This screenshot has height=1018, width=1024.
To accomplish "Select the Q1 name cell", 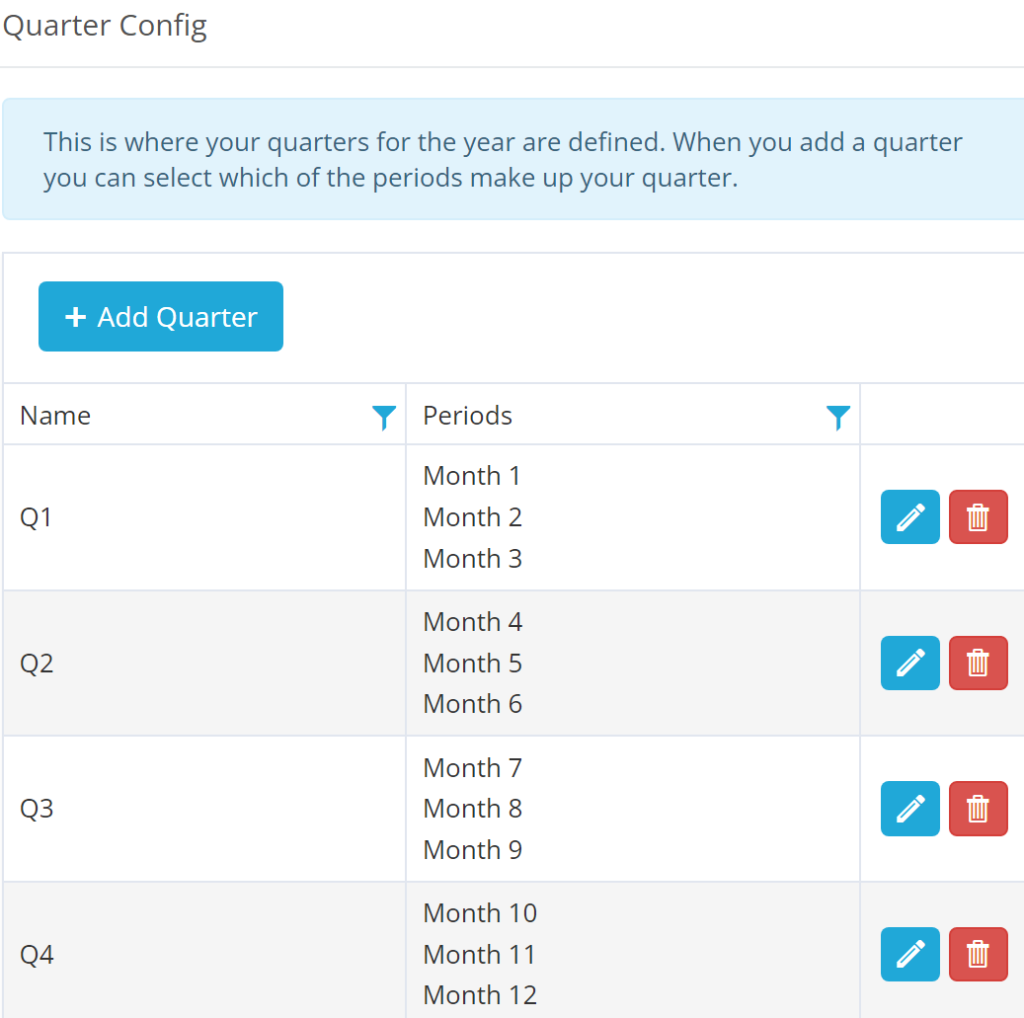I will [36, 518].
